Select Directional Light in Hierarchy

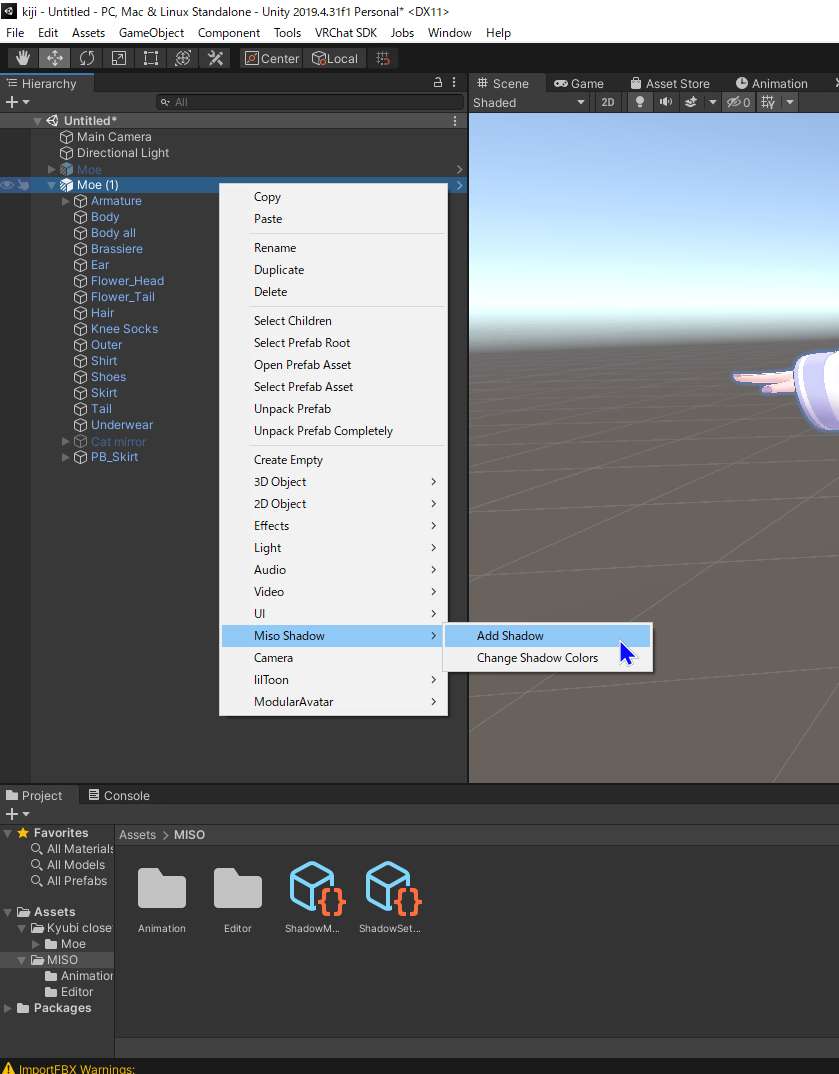click(x=123, y=153)
